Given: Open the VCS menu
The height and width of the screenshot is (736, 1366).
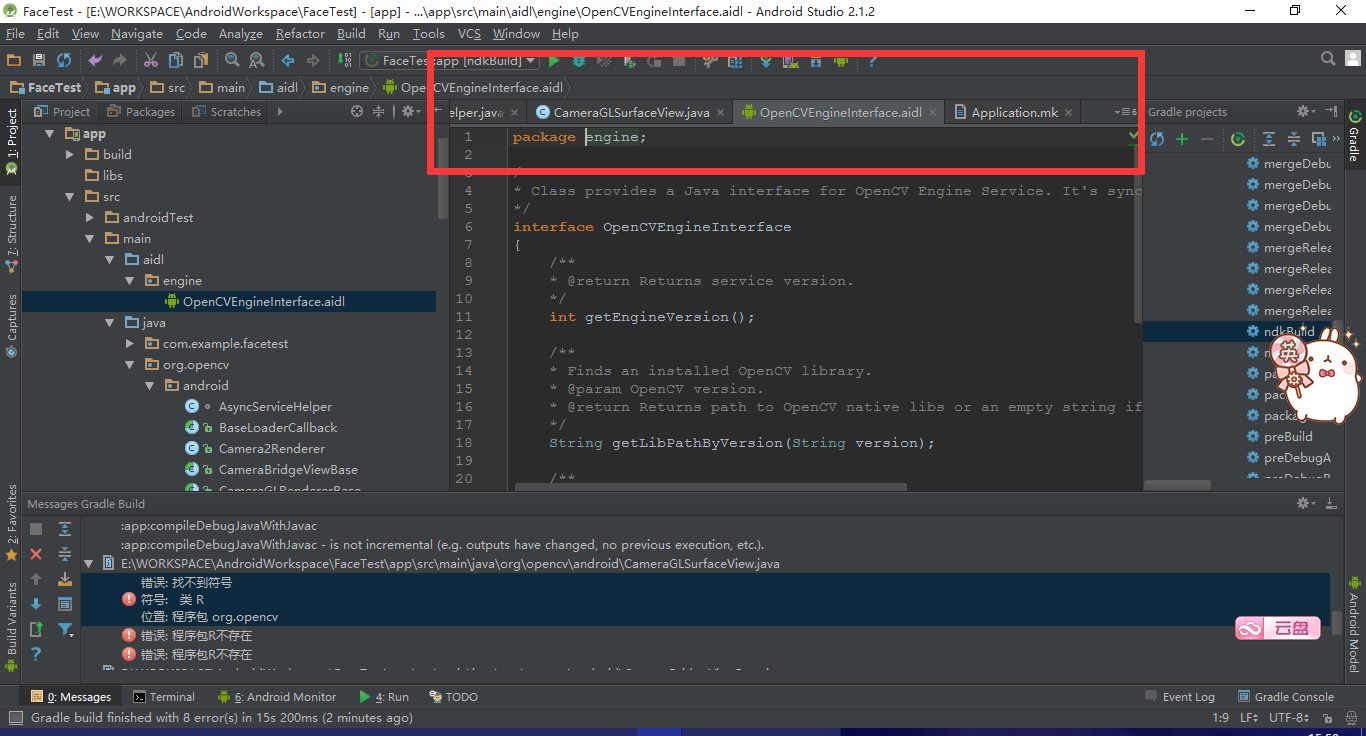Looking at the screenshot, I should tap(469, 34).
